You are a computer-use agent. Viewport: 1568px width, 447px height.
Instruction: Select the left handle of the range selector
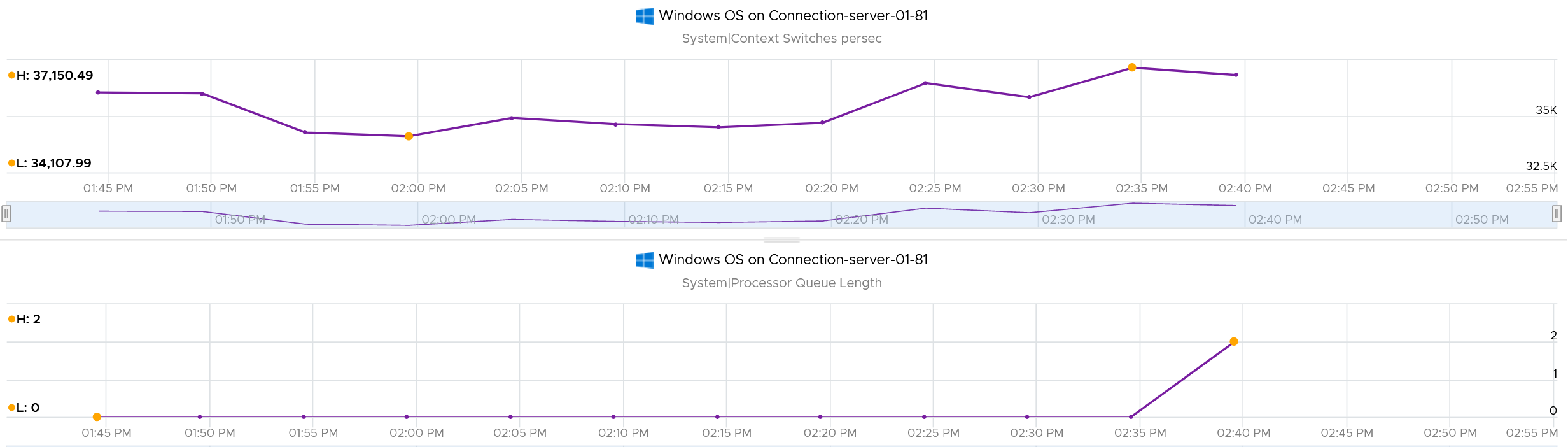(x=6, y=214)
